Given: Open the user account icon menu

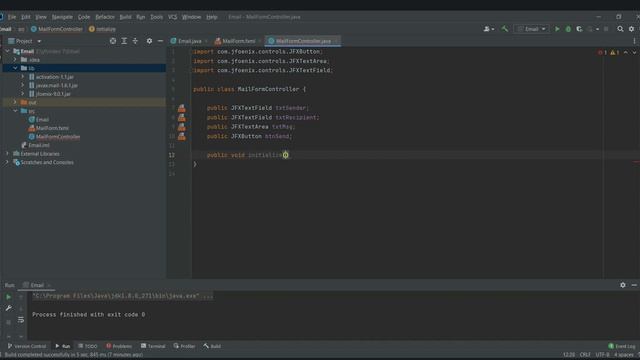Looking at the screenshot, I should [489, 29].
